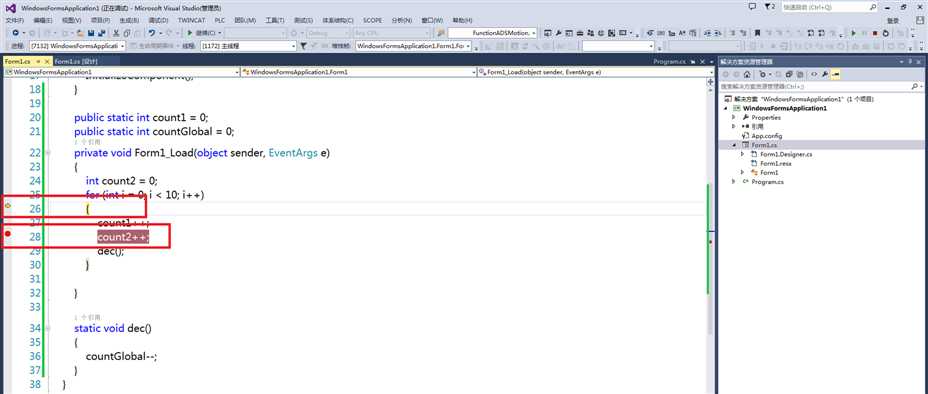This screenshot has height=394, width=928.
Task: Collapse the WindowsFormsApplication1 project node
Action: coord(725,108)
